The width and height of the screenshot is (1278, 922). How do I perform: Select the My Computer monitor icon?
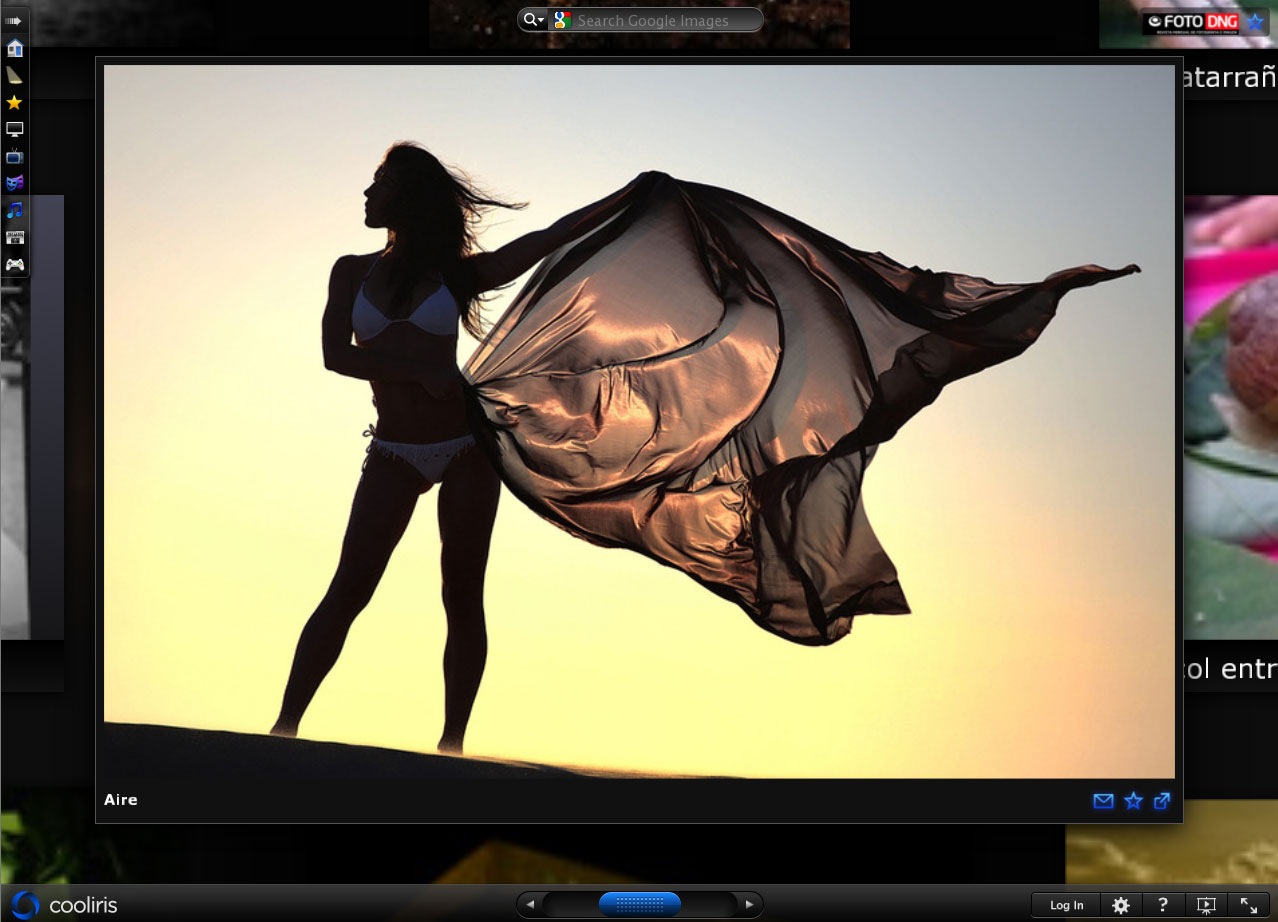coord(14,129)
